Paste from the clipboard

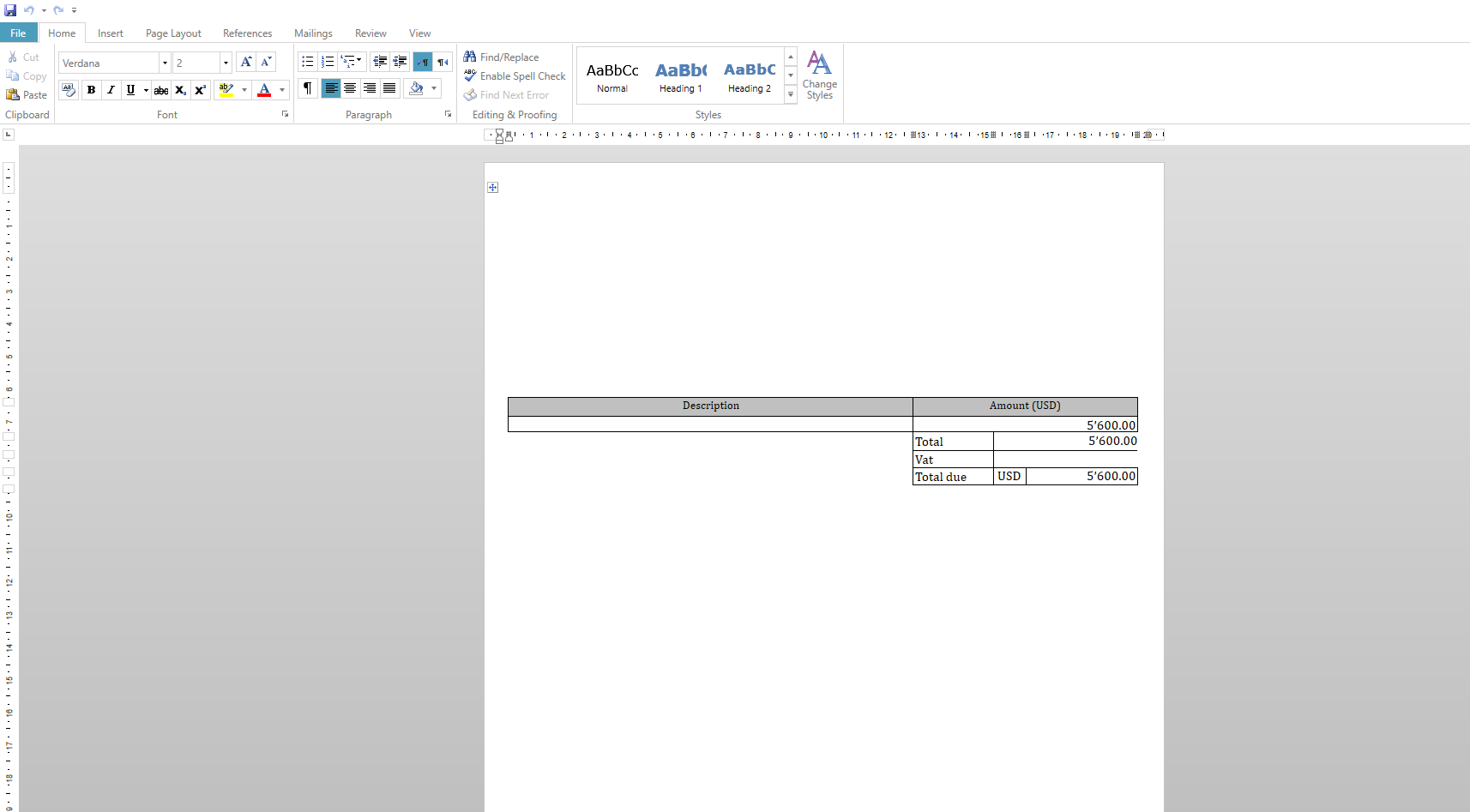[x=27, y=95]
